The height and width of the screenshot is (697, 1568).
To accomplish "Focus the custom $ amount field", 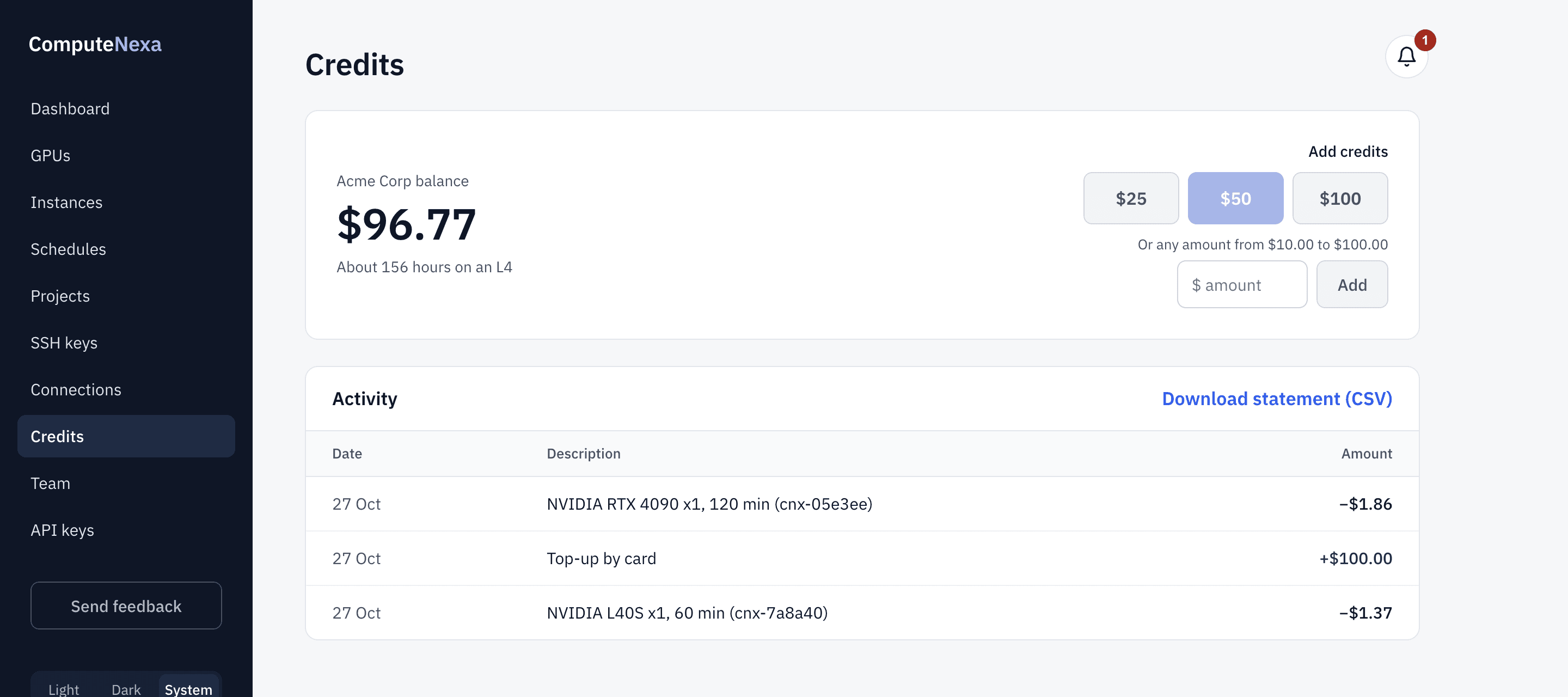I will 1242,285.
